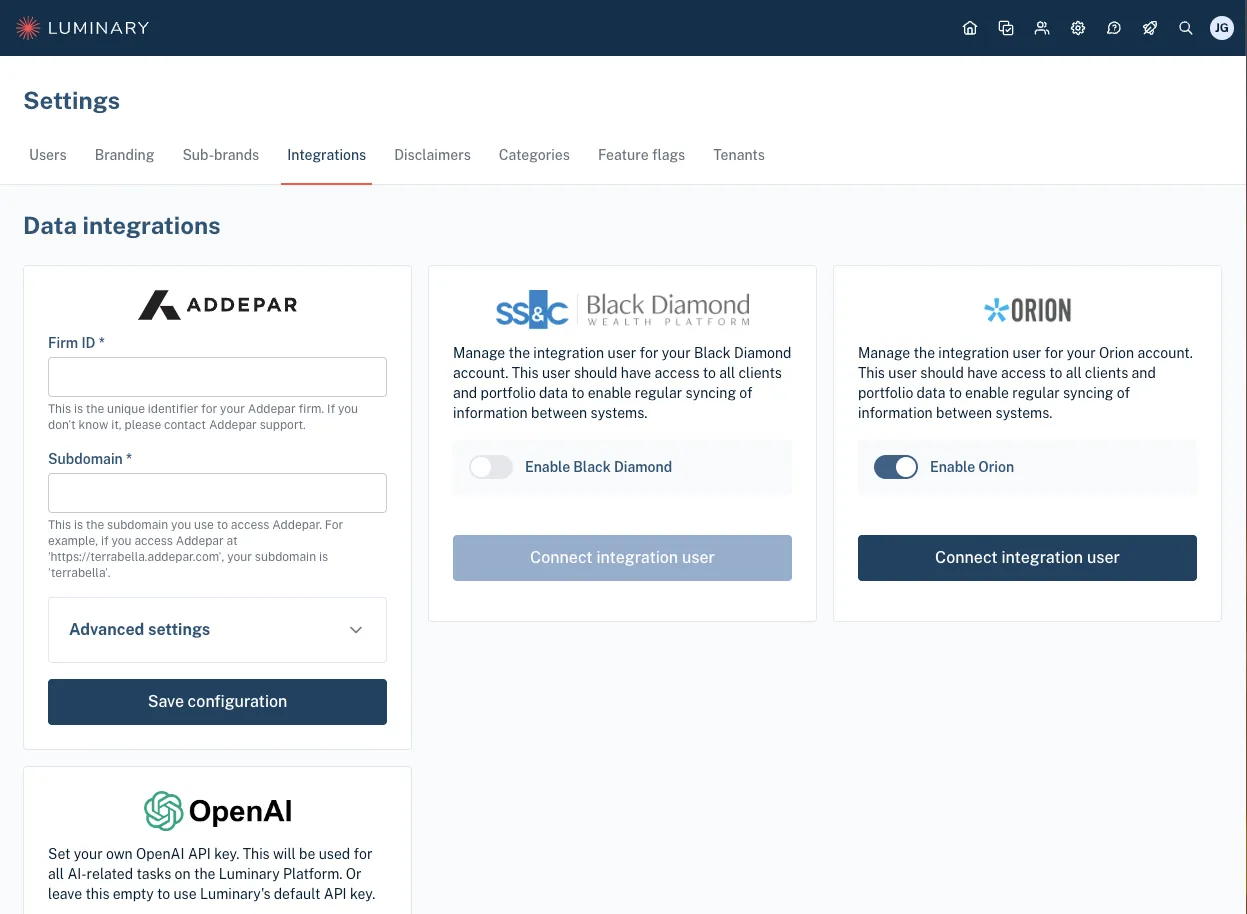This screenshot has width=1247, height=914.
Task: Click the rocket icon in header
Action: (x=1150, y=28)
